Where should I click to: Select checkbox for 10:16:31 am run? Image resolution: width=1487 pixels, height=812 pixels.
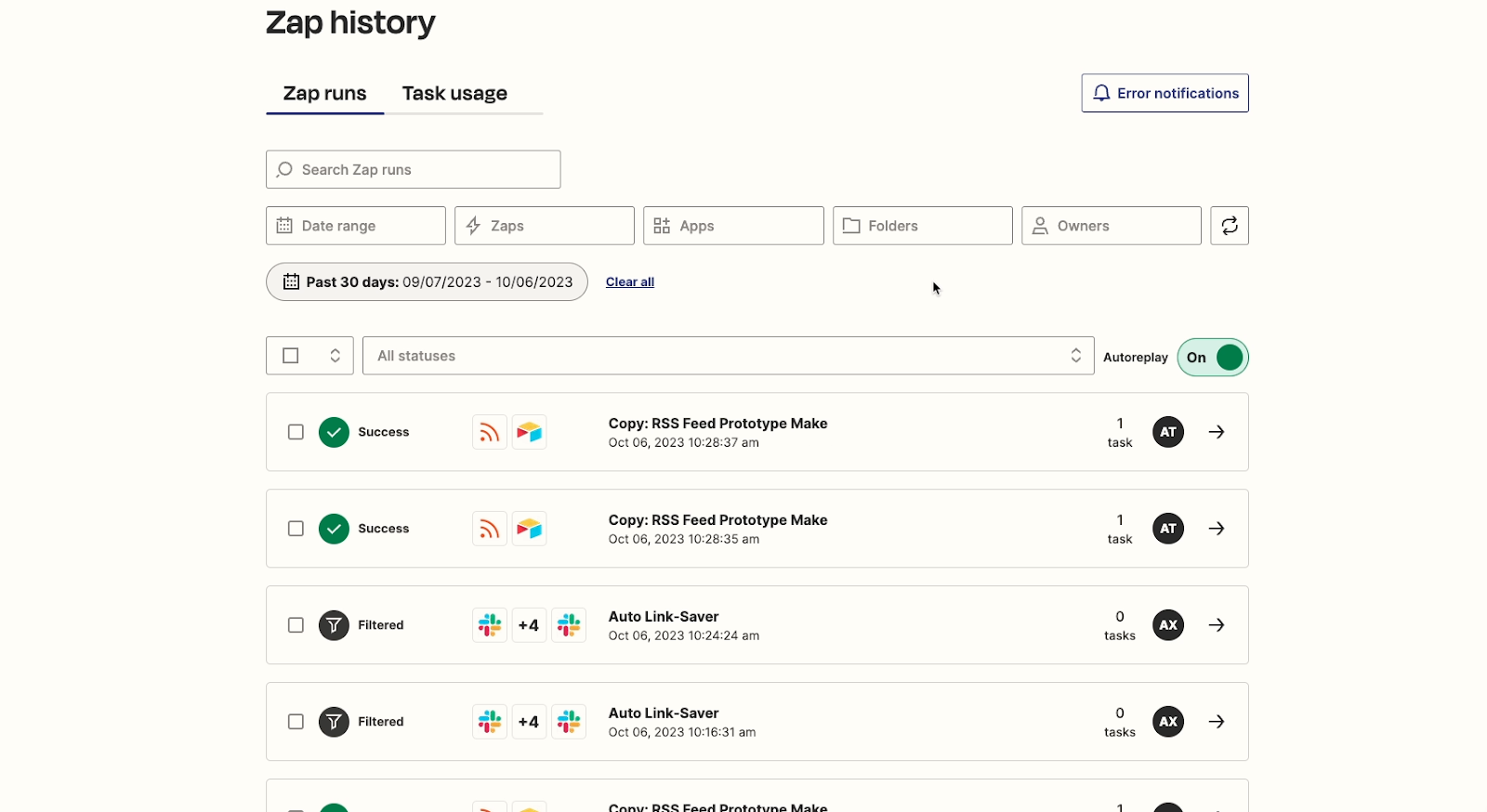(296, 722)
